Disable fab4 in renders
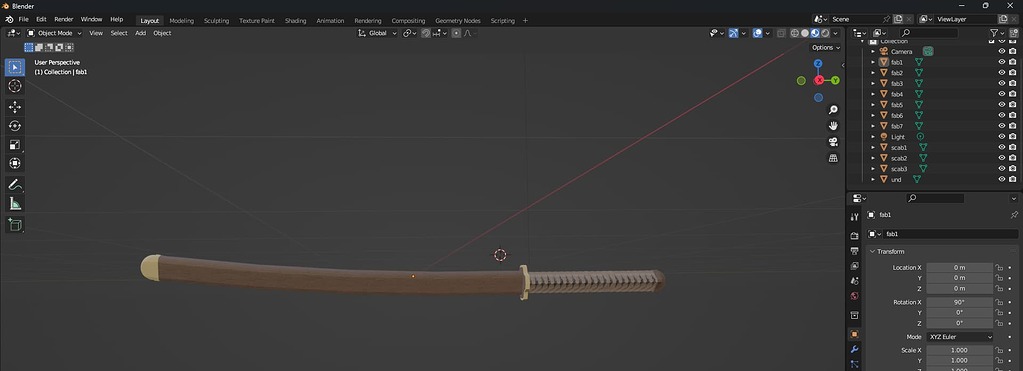This screenshot has width=1023, height=371. point(1013,94)
